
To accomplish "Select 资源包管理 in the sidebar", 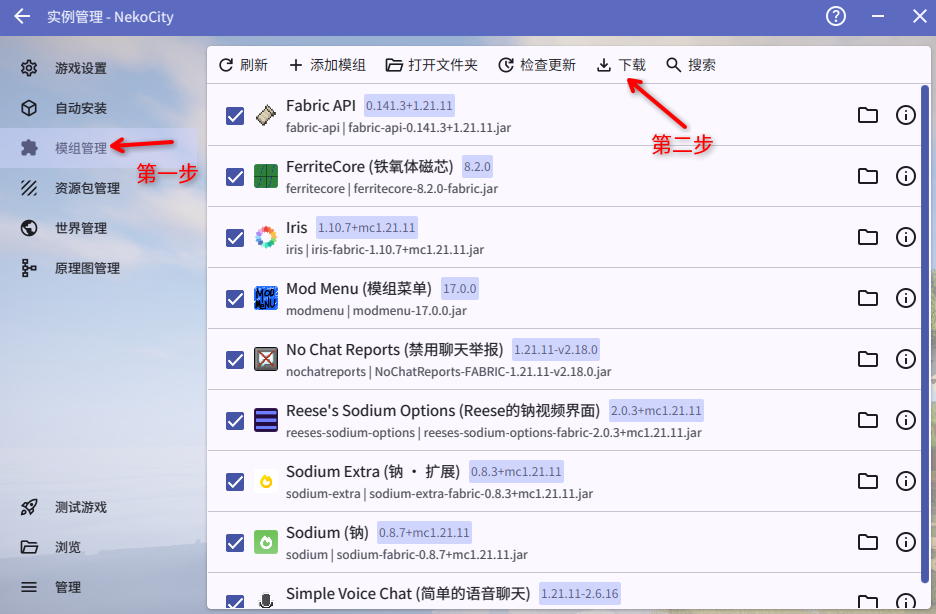I will pos(86,188).
